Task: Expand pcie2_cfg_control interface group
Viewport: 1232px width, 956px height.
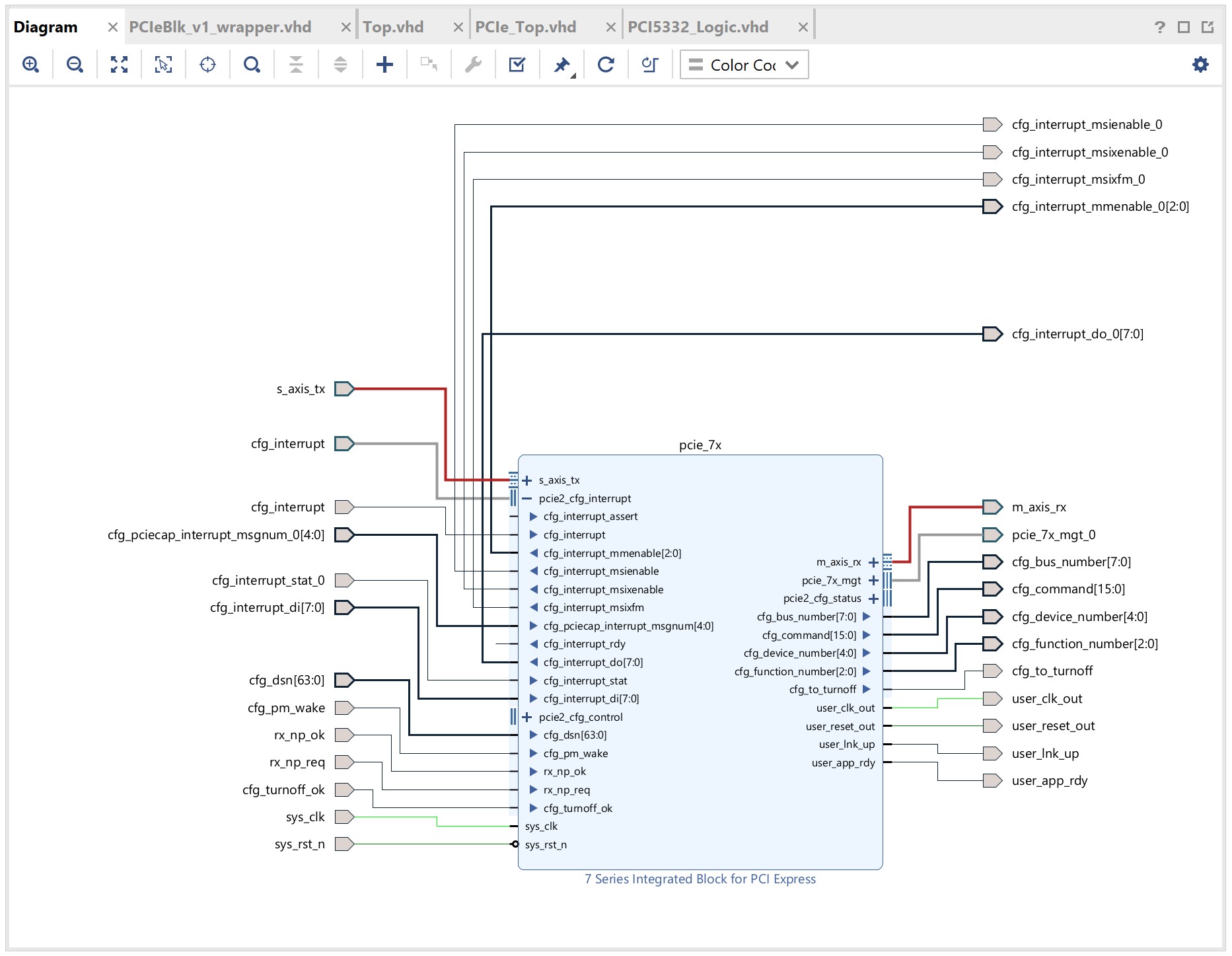Action: pos(526,717)
